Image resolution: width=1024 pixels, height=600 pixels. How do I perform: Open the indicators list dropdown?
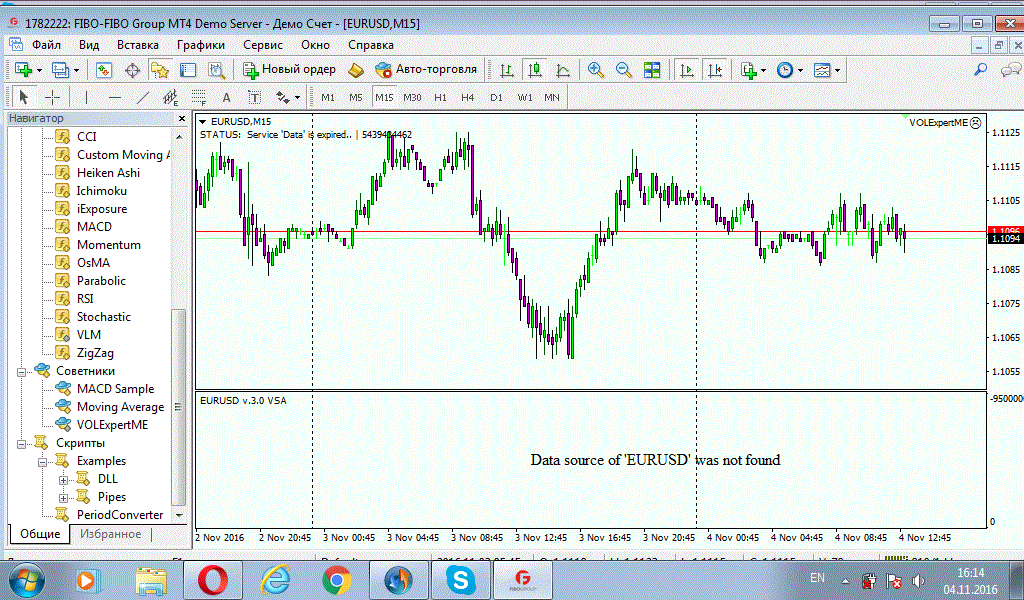click(753, 70)
